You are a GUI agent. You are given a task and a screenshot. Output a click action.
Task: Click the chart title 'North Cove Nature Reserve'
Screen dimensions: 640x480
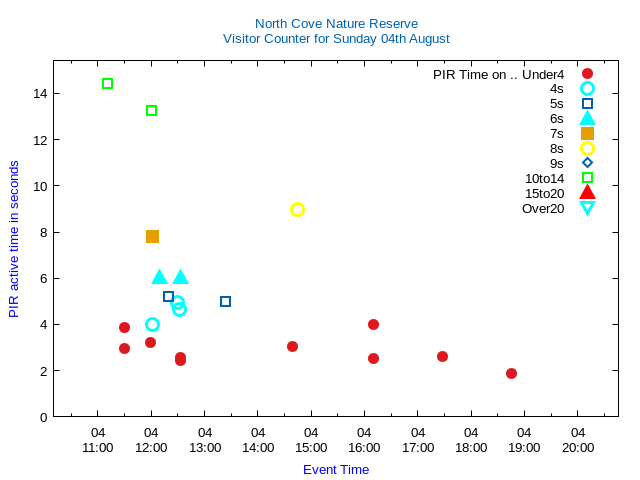tap(336, 24)
